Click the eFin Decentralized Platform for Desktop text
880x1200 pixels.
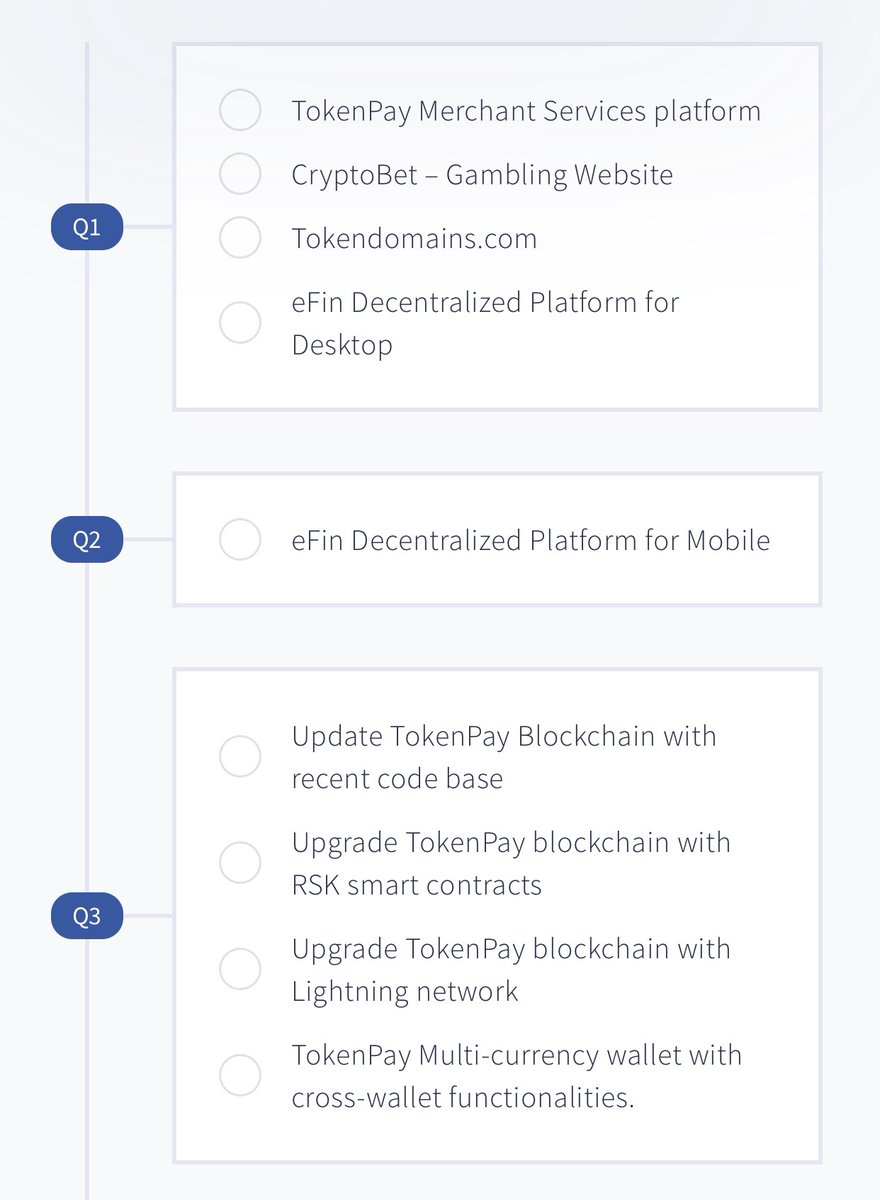pyautogui.click(x=485, y=323)
